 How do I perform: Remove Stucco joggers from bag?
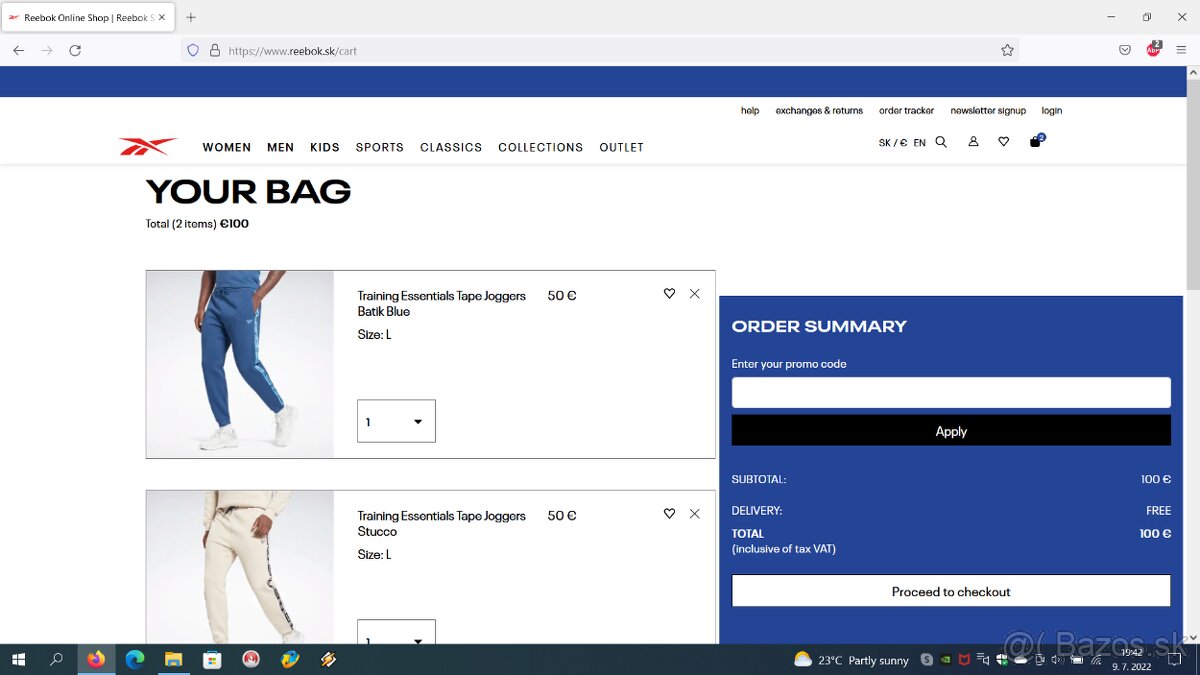tap(695, 514)
